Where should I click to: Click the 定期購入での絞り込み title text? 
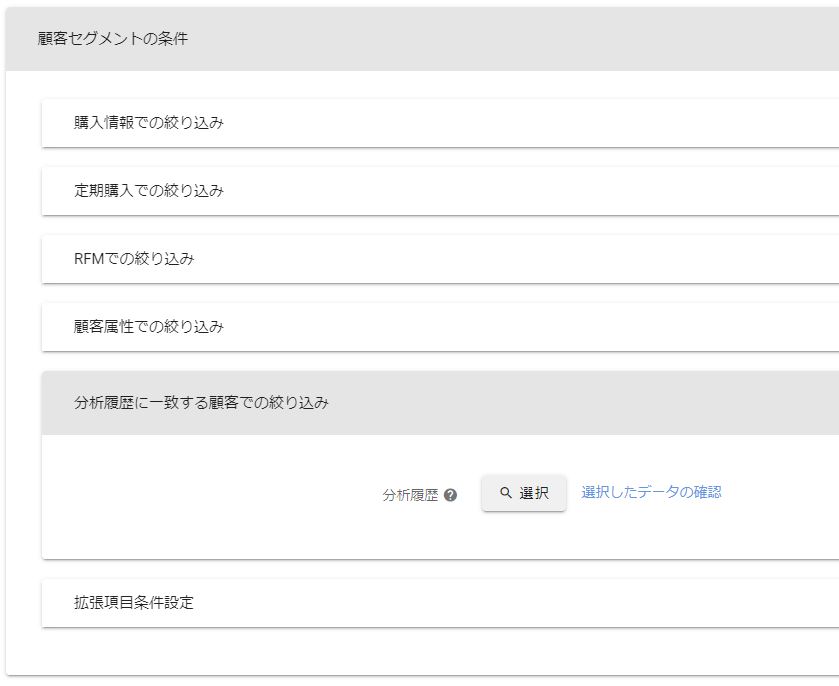(148, 191)
